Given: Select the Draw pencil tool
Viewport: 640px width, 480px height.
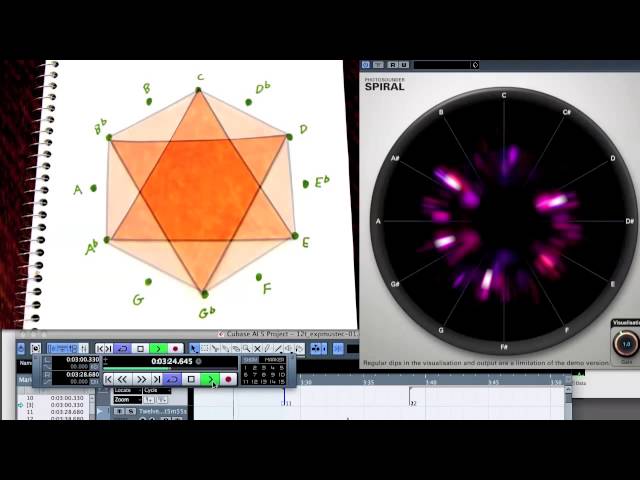Looking at the screenshot, I should click(267, 349).
